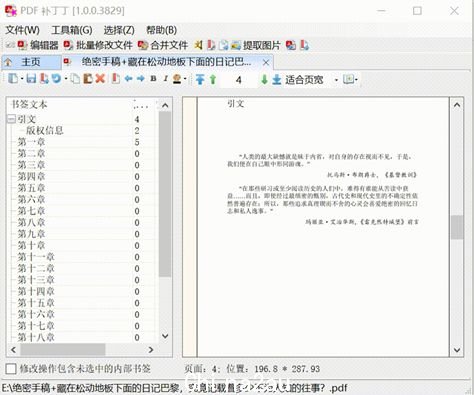Screen dimensions: 474x395
Task: Click the save icon in bookmark toolbar
Action: tap(31, 79)
